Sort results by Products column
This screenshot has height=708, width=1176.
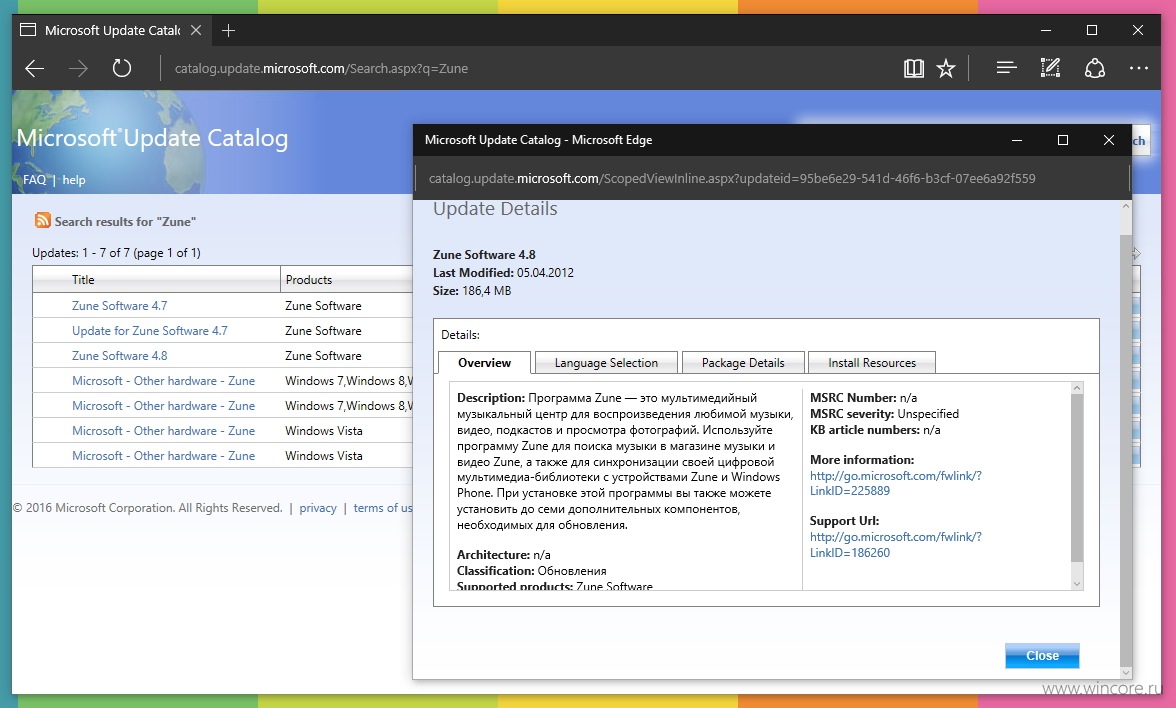click(x=308, y=279)
